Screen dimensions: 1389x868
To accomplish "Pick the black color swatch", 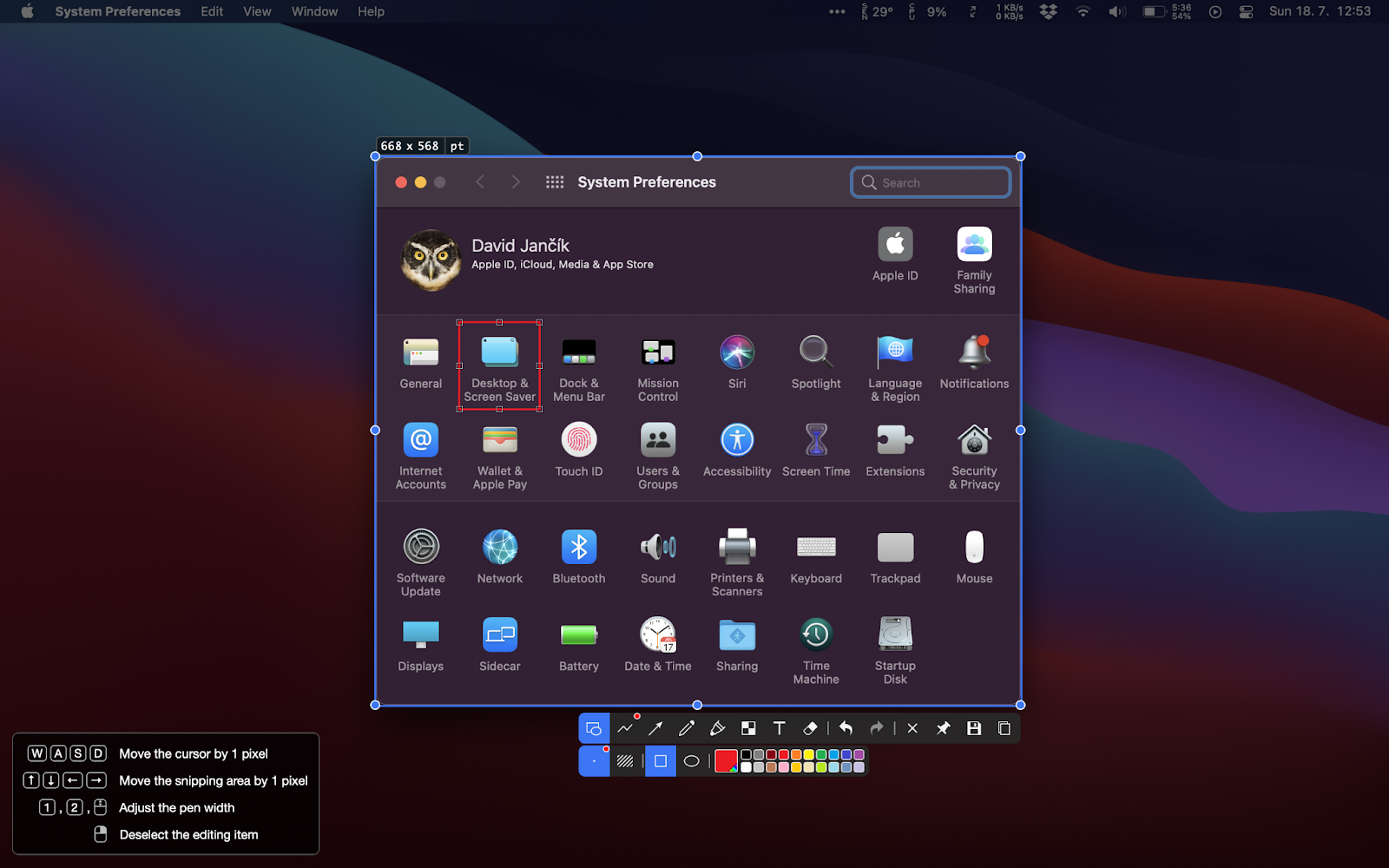I will (746, 755).
